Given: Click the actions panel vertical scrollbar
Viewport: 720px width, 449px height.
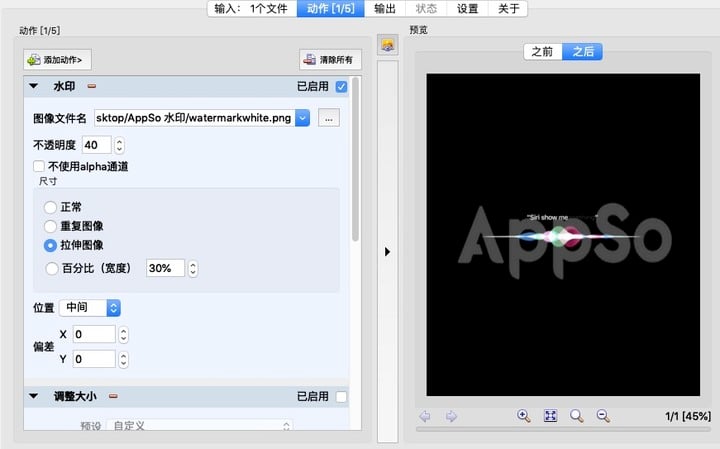Looking at the screenshot, I should (x=355, y=161).
